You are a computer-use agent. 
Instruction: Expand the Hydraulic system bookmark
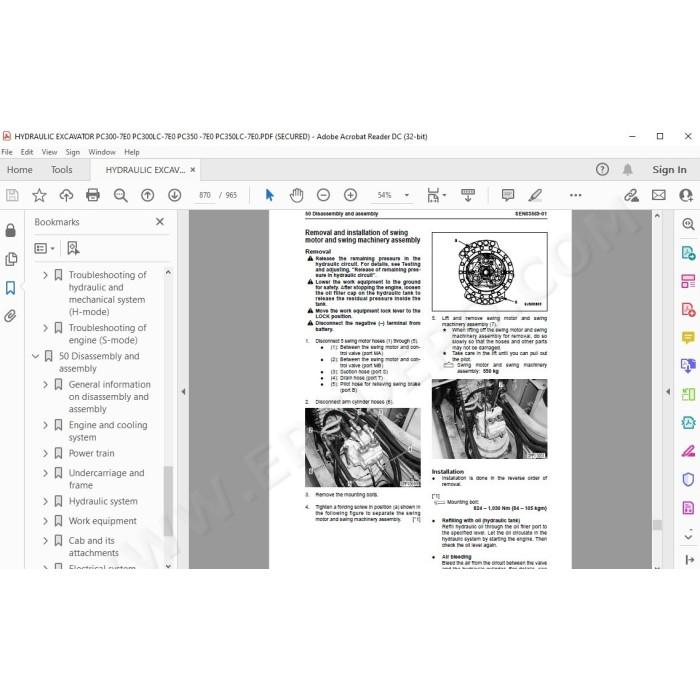[45, 501]
